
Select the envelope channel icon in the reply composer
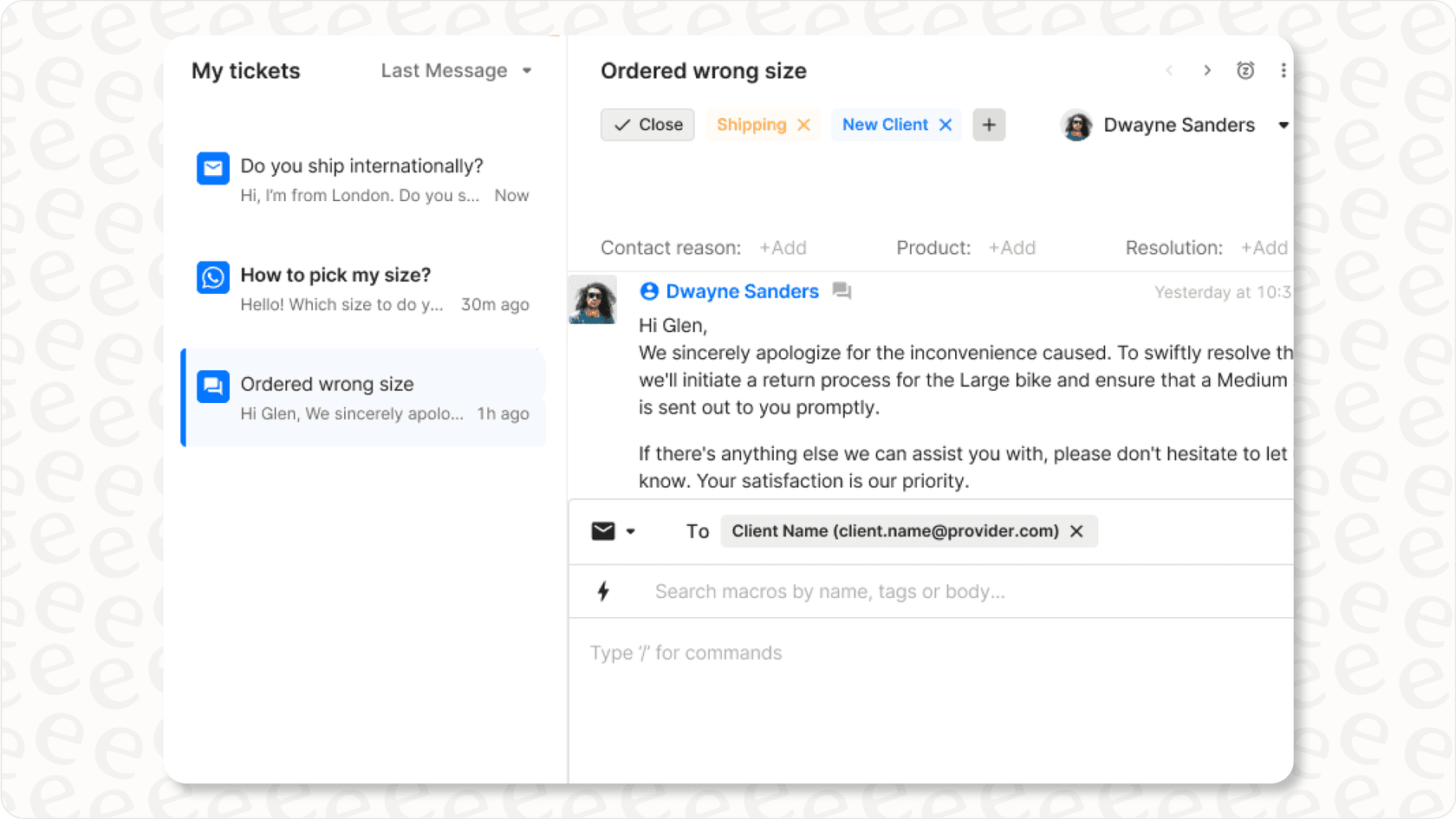pyautogui.click(x=602, y=530)
